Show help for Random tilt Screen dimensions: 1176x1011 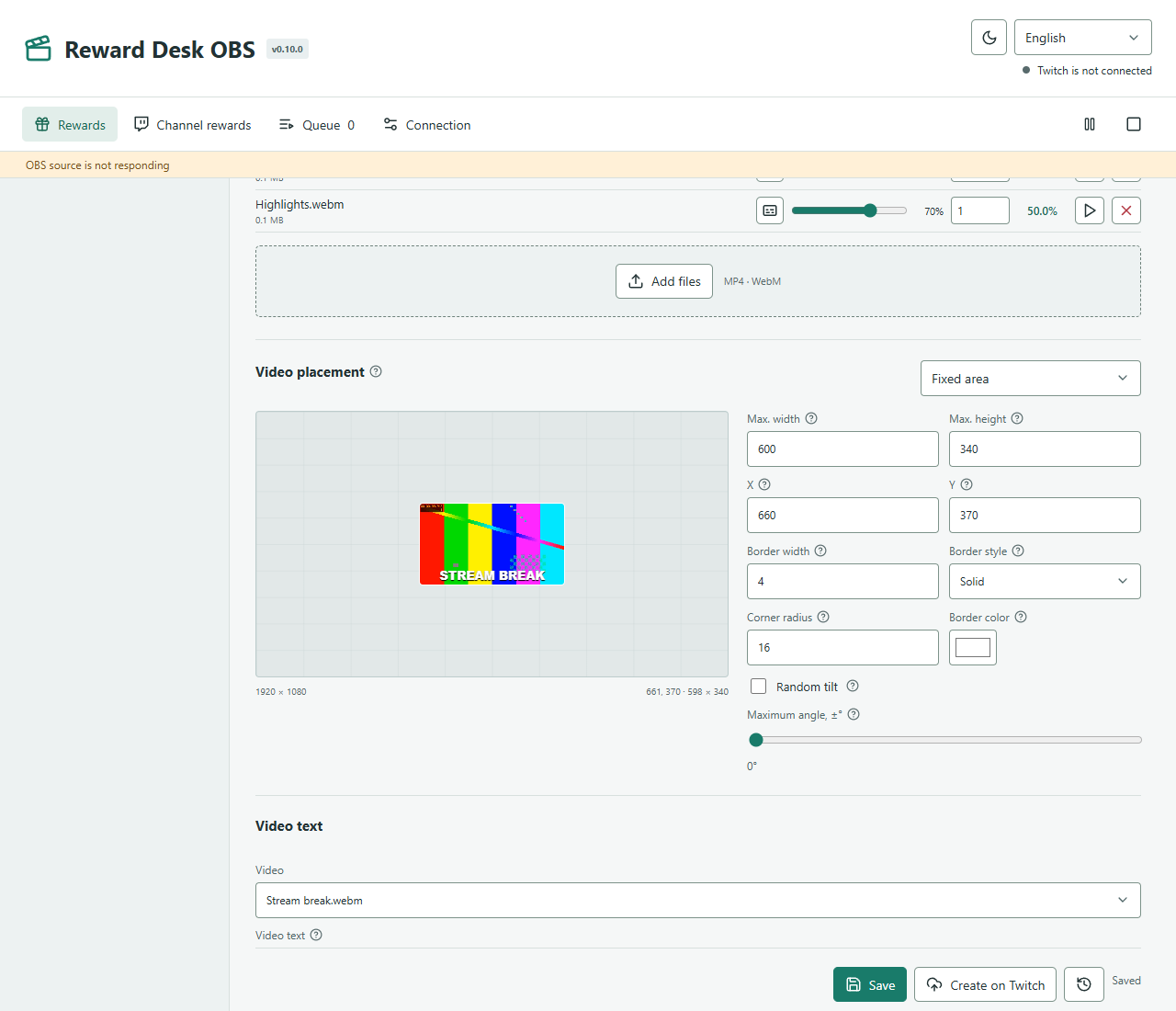point(853,686)
